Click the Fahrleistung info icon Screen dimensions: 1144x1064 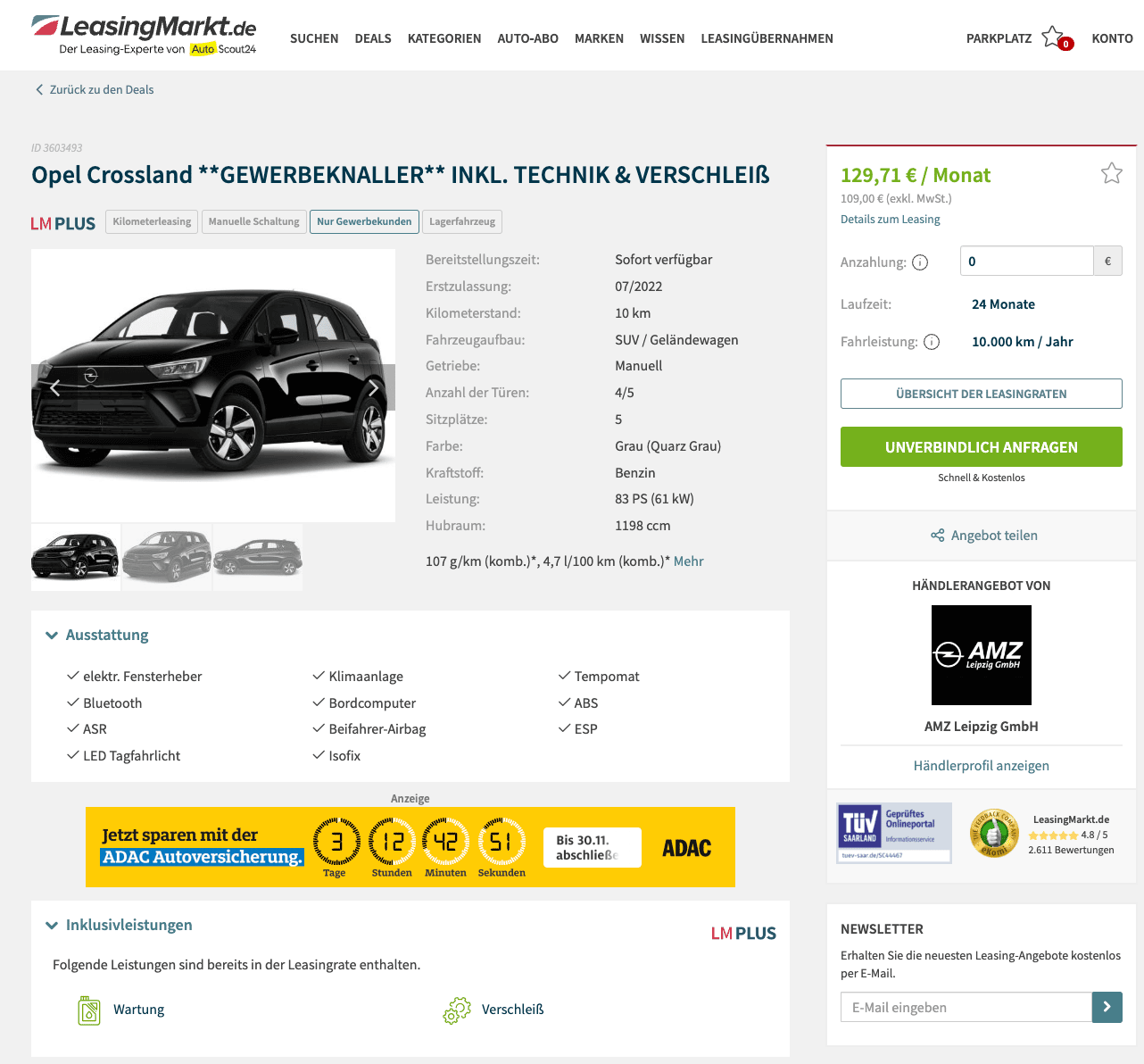(x=932, y=342)
